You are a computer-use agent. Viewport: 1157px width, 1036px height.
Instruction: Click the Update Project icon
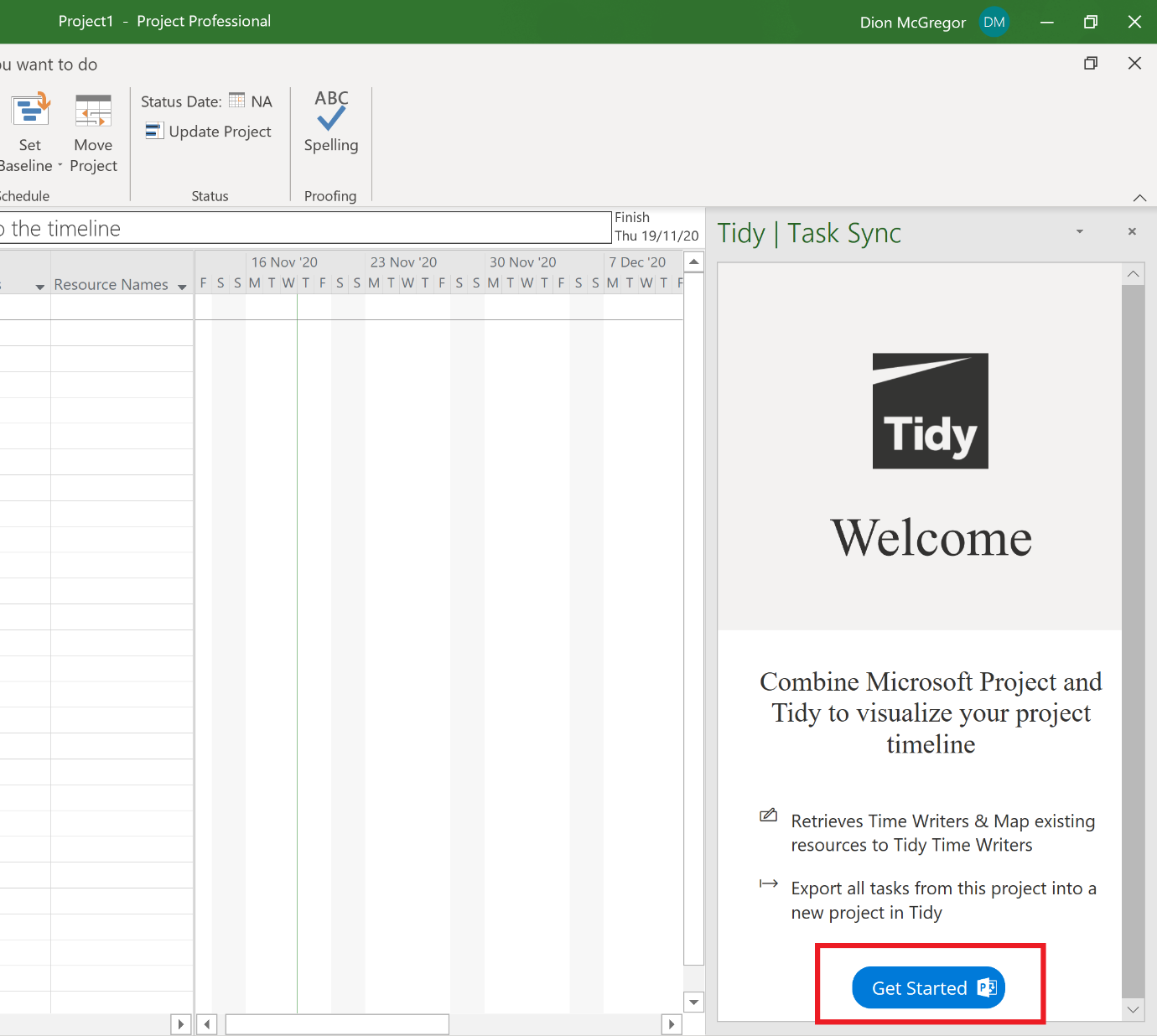tap(154, 132)
